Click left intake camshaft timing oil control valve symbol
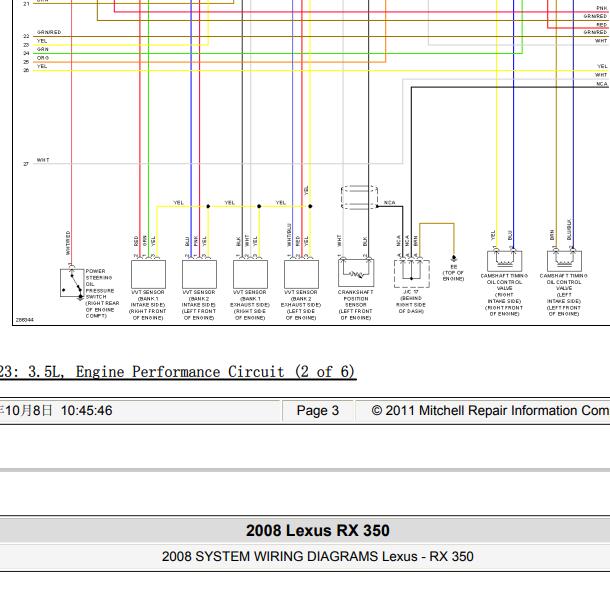Screen dimensions: 610x601 564,261
